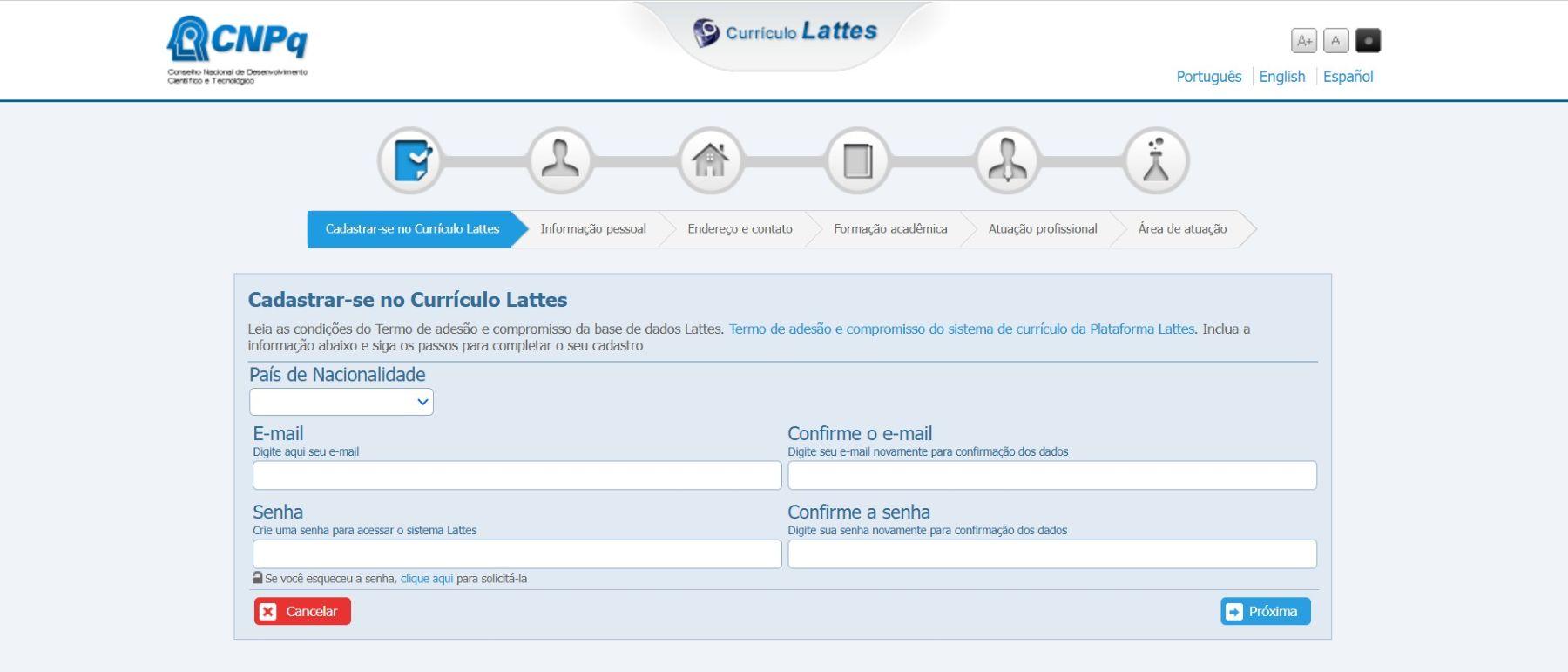Screen dimensions: 1568x672
Task: Select the Área de atuação tab
Action: pos(1182,229)
